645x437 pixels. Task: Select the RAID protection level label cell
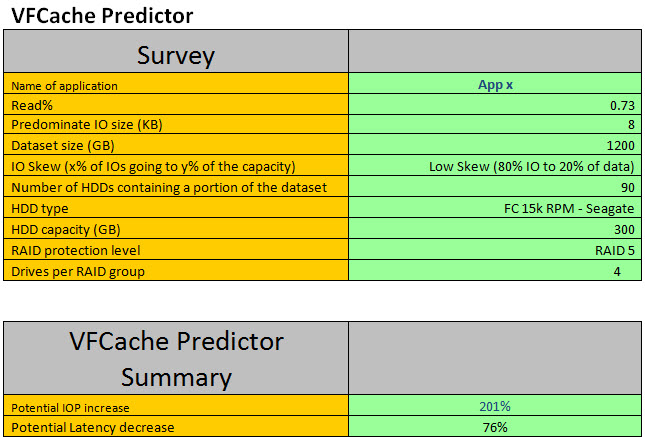(x=175, y=250)
